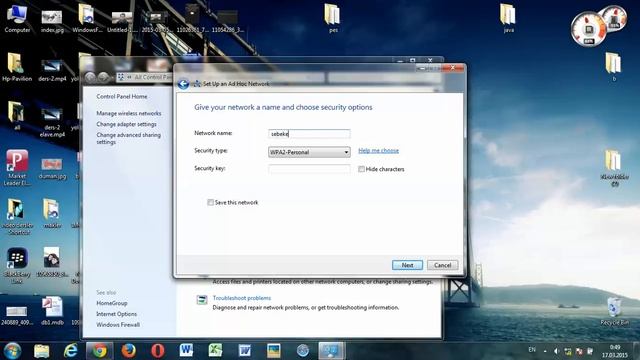Screen dimensions: 640x360
Task: Select the Market Leader desktop shortcut
Action: tap(17, 168)
